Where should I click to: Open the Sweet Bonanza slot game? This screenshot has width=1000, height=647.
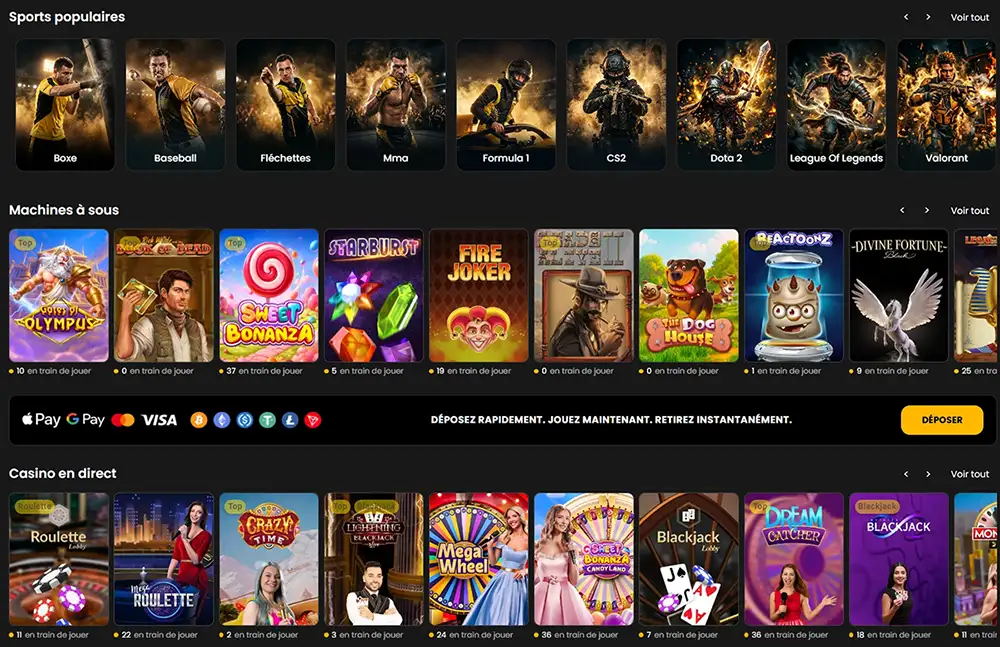point(268,296)
